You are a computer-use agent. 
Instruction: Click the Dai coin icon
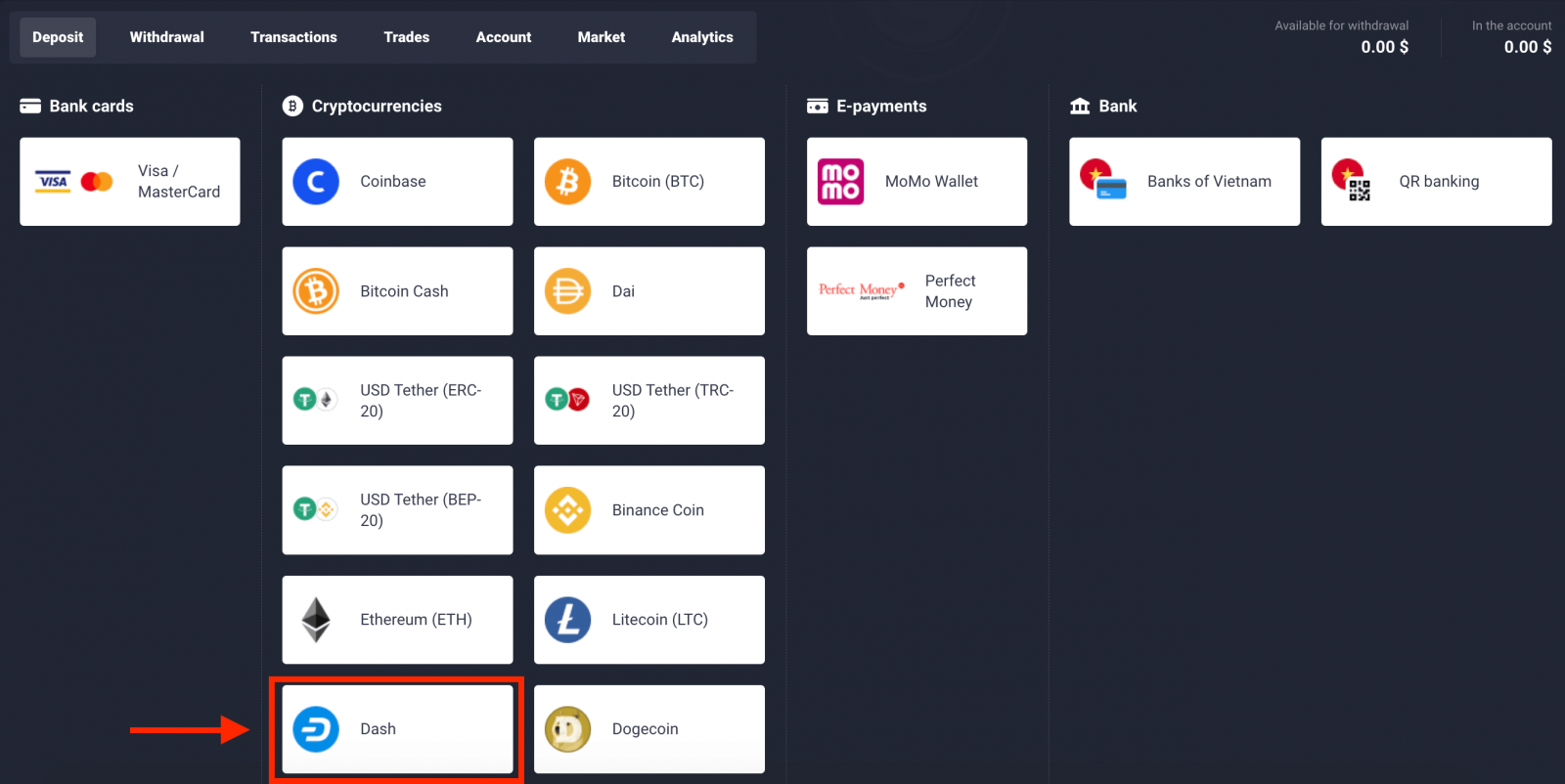pyautogui.click(x=568, y=291)
